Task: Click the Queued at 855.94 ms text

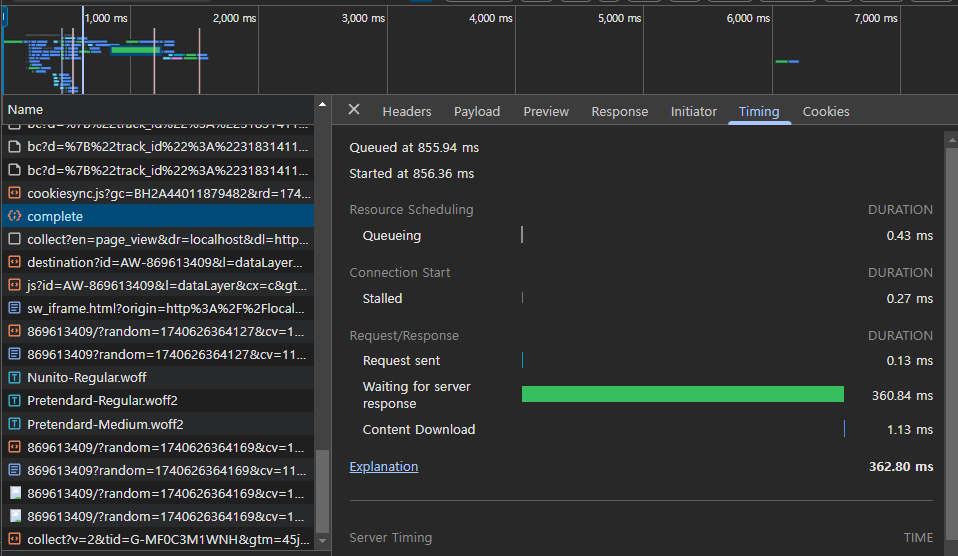Action: click(414, 148)
